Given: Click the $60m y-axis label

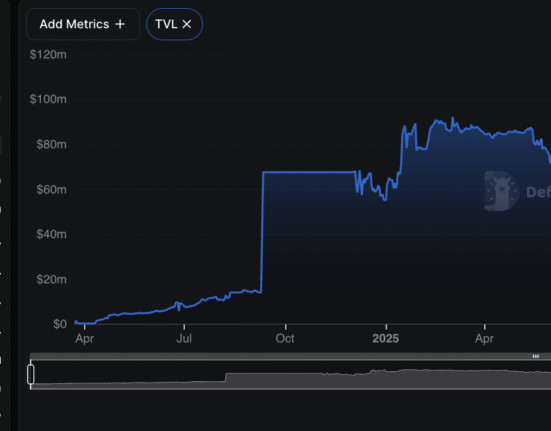Looking at the screenshot, I should coord(51,189).
